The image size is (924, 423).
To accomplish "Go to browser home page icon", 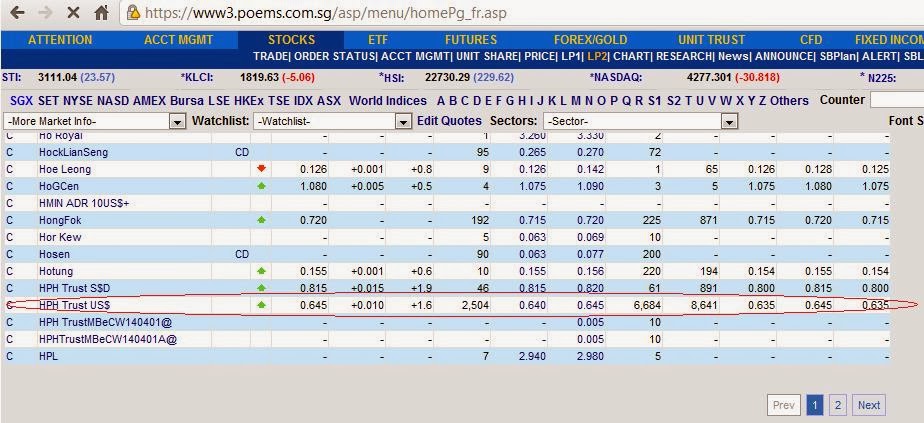I will [101, 12].
